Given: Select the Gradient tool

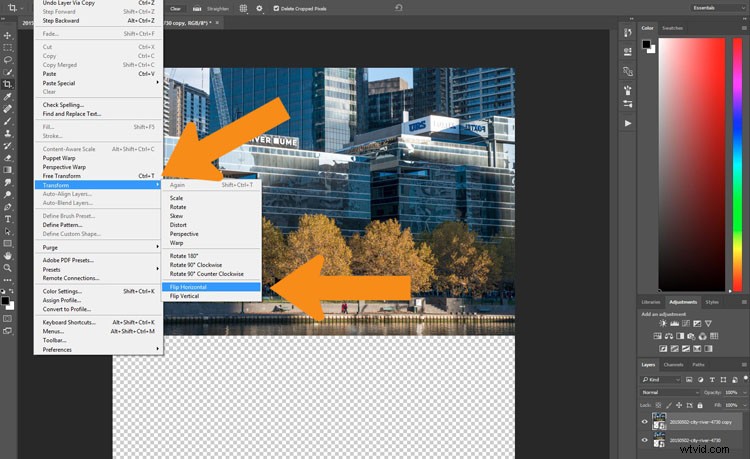Looking at the screenshot, I should (x=8, y=170).
